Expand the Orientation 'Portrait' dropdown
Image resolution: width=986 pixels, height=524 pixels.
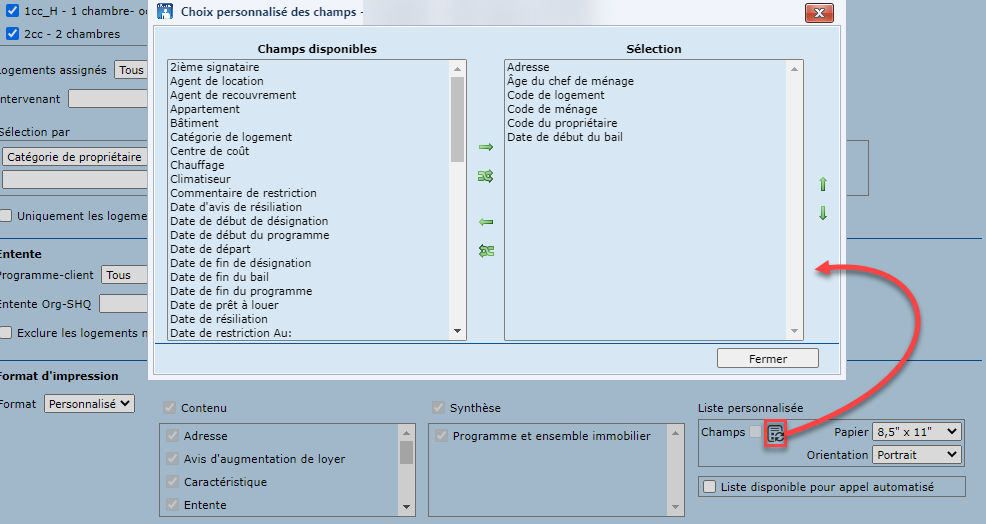pyautogui.click(x=916, y=454)
